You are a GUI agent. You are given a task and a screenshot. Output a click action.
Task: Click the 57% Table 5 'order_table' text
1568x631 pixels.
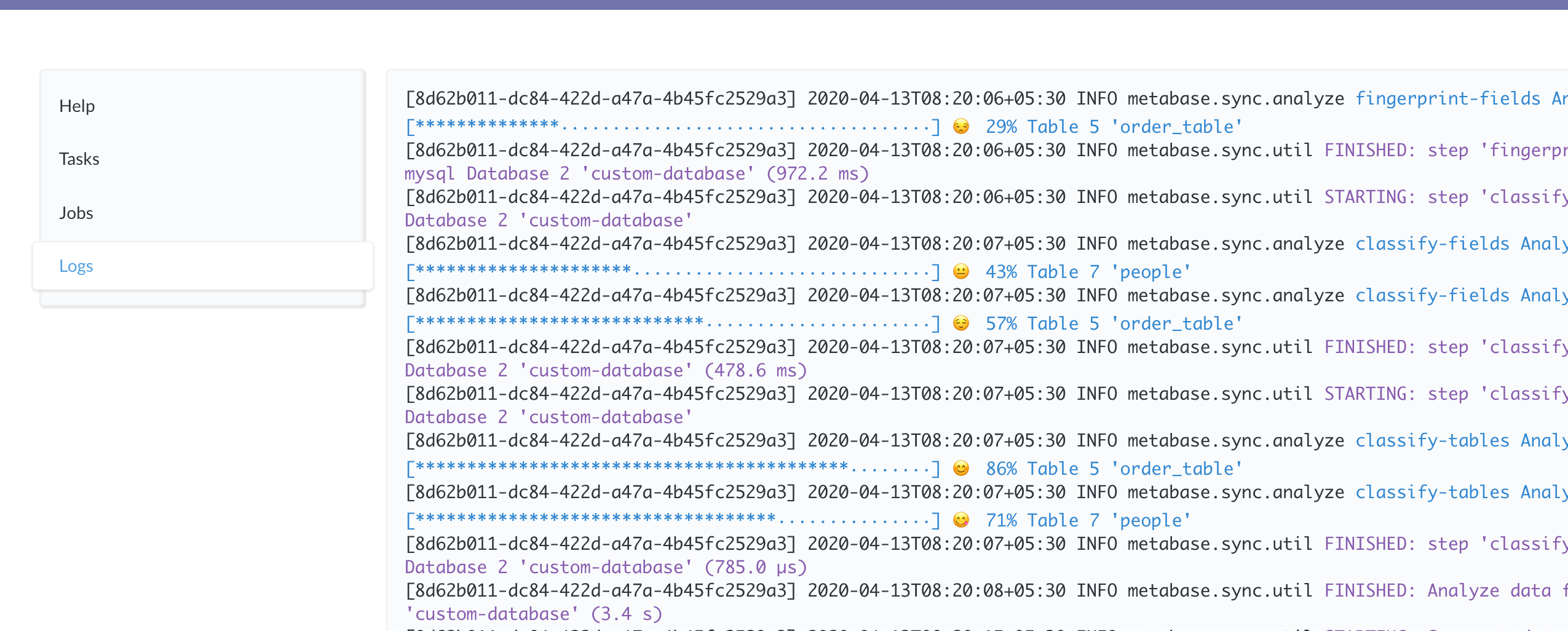[x=1114, y=323]
